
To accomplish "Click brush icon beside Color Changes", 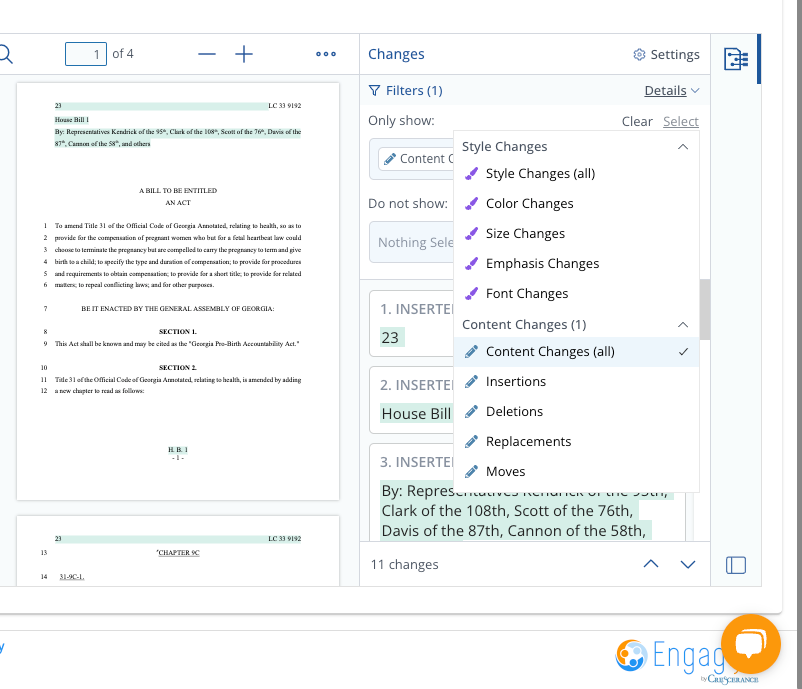I will coord(471,204).
